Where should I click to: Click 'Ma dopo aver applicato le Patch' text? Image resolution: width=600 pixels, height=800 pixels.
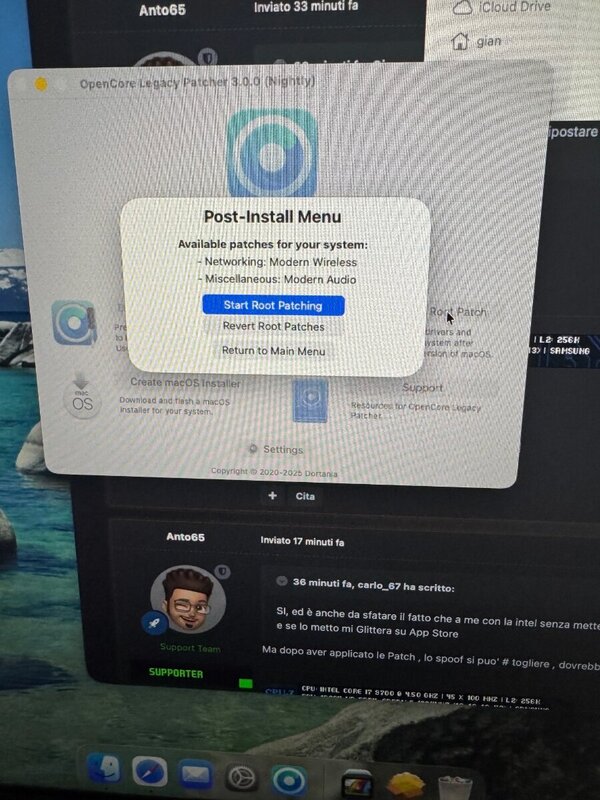click(341, 653)
